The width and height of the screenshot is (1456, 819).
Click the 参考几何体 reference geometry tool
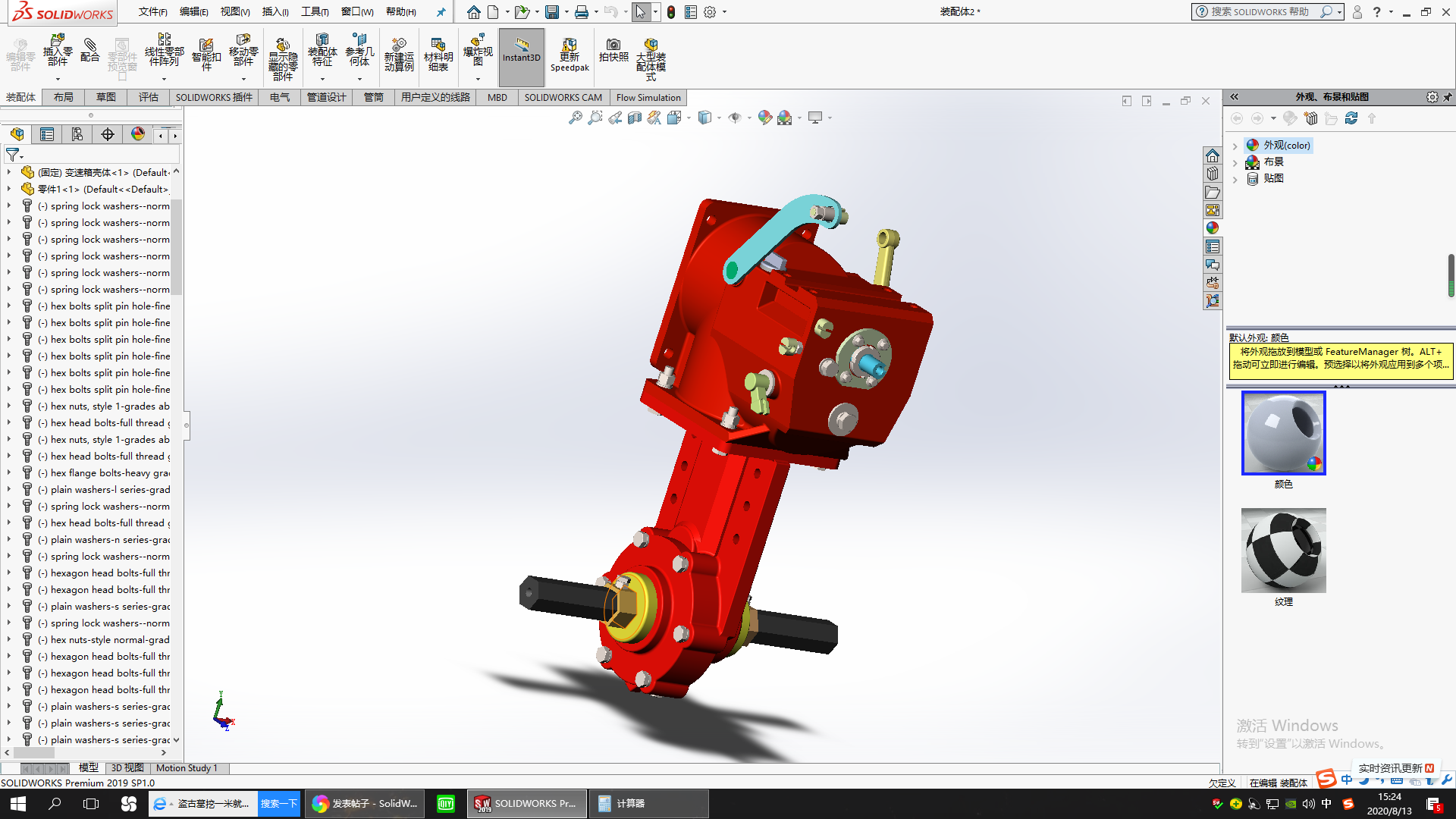coord(359,50)
